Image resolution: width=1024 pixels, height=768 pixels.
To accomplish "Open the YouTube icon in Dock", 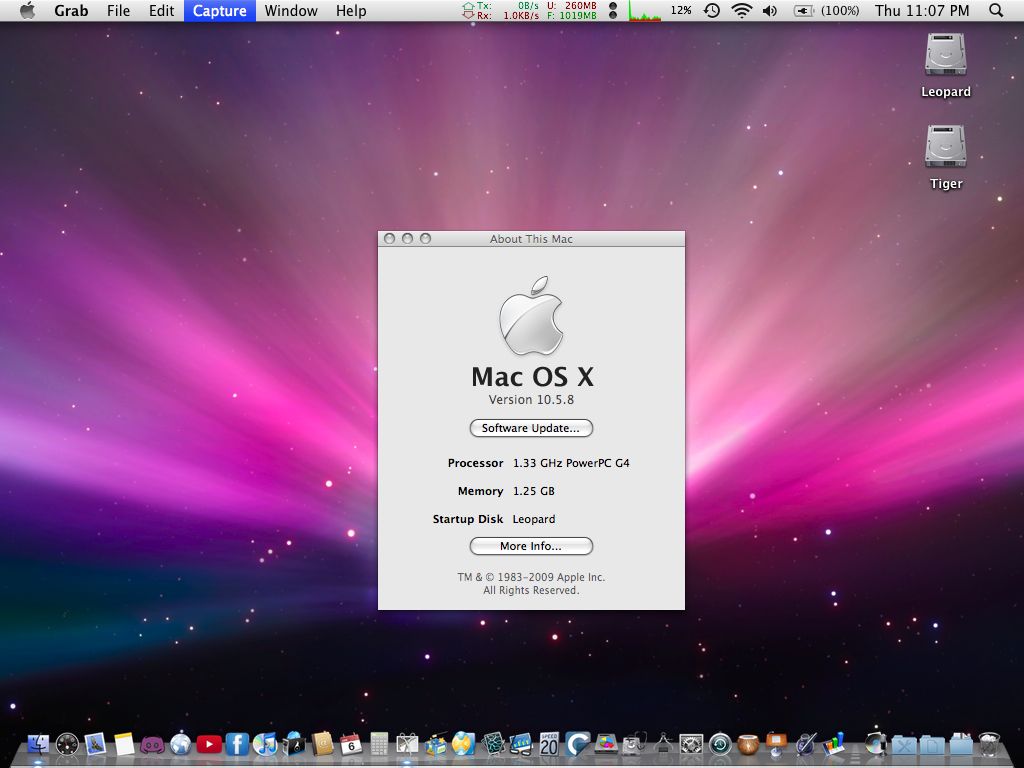I will tap(209, 744).
